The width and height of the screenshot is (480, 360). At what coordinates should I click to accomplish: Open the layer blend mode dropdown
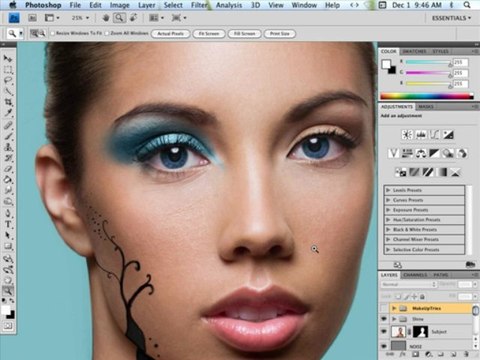coord(408,284)
